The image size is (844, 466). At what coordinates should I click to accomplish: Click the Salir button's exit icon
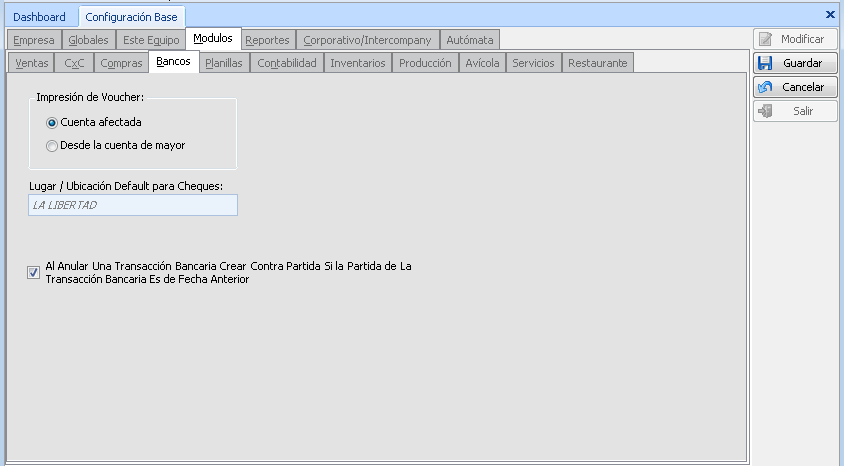point(766,111)
